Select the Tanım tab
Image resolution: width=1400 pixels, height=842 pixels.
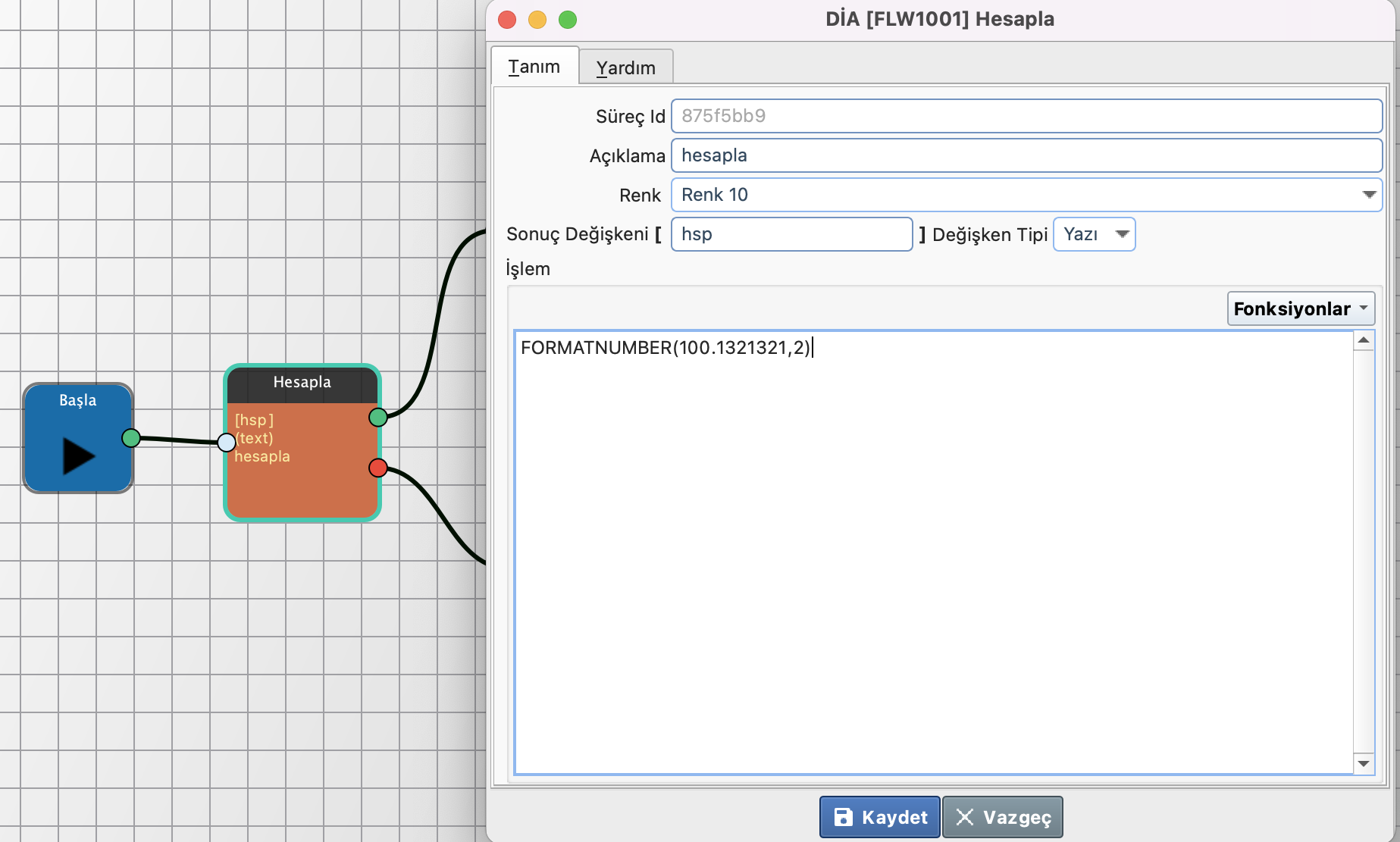(534, 67)
